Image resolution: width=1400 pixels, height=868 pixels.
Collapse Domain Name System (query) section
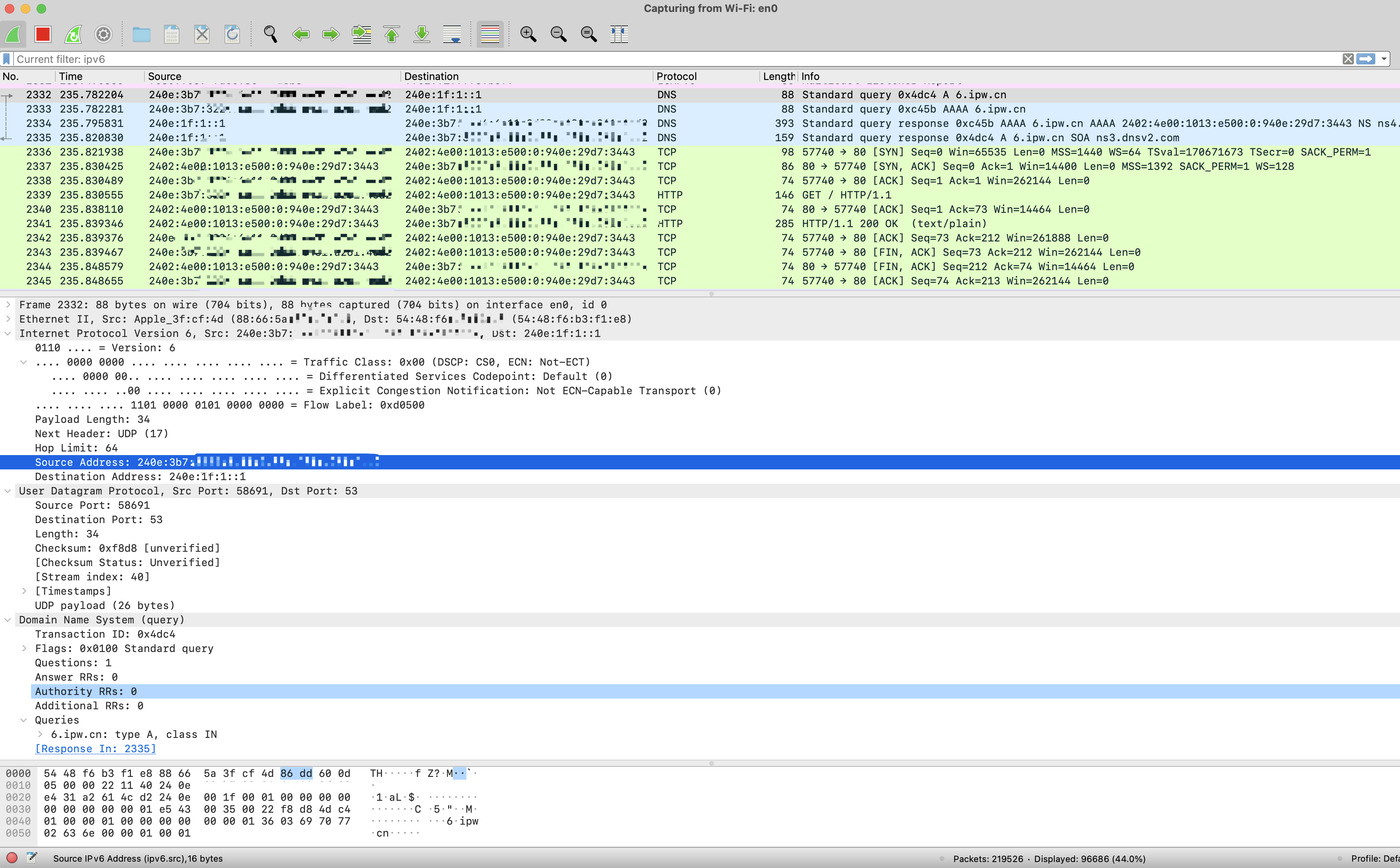(8, 620)
